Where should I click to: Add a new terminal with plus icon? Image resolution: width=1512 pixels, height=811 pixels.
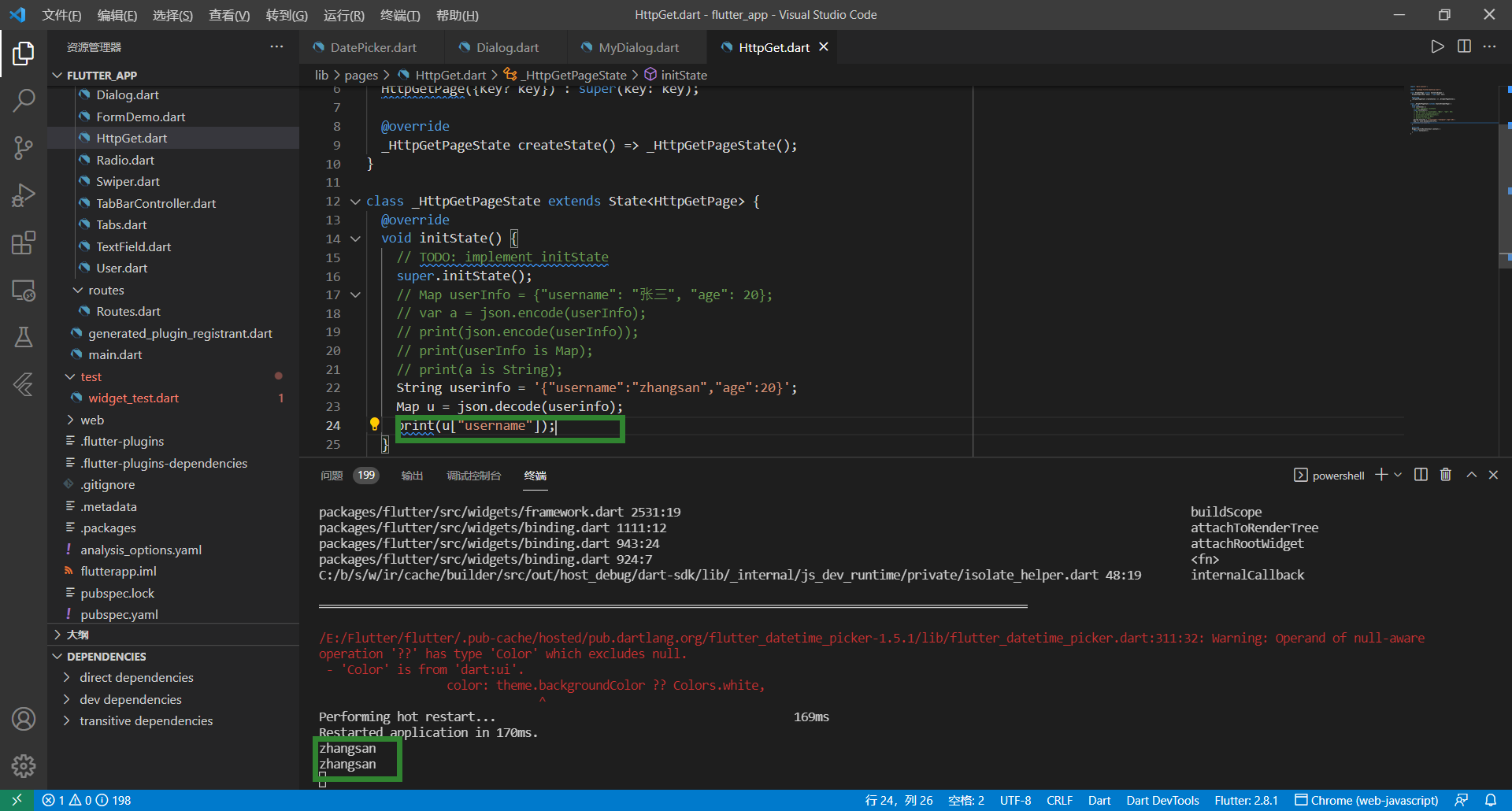(1381, 475)
